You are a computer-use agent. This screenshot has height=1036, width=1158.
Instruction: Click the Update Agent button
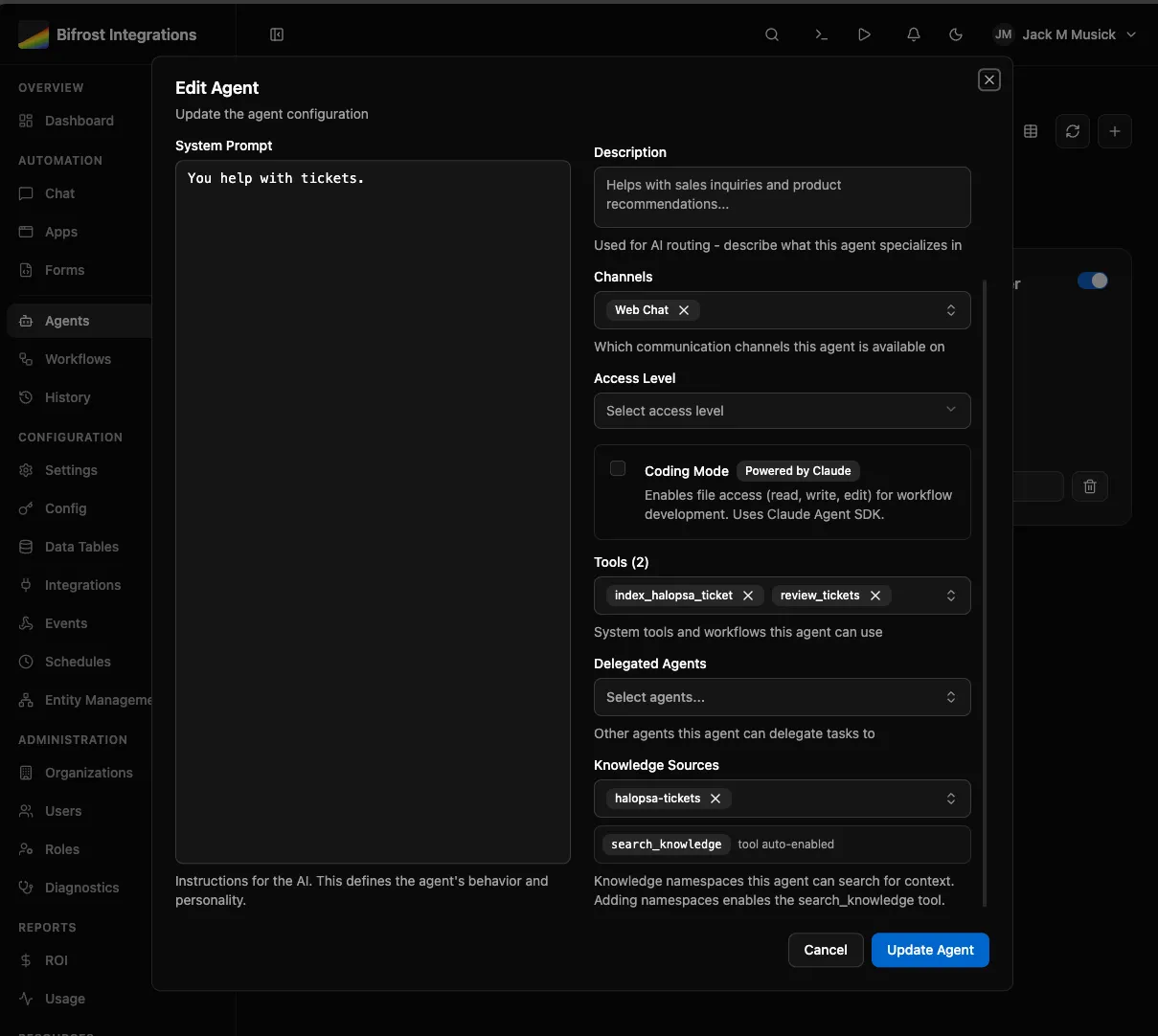(929, 950)
